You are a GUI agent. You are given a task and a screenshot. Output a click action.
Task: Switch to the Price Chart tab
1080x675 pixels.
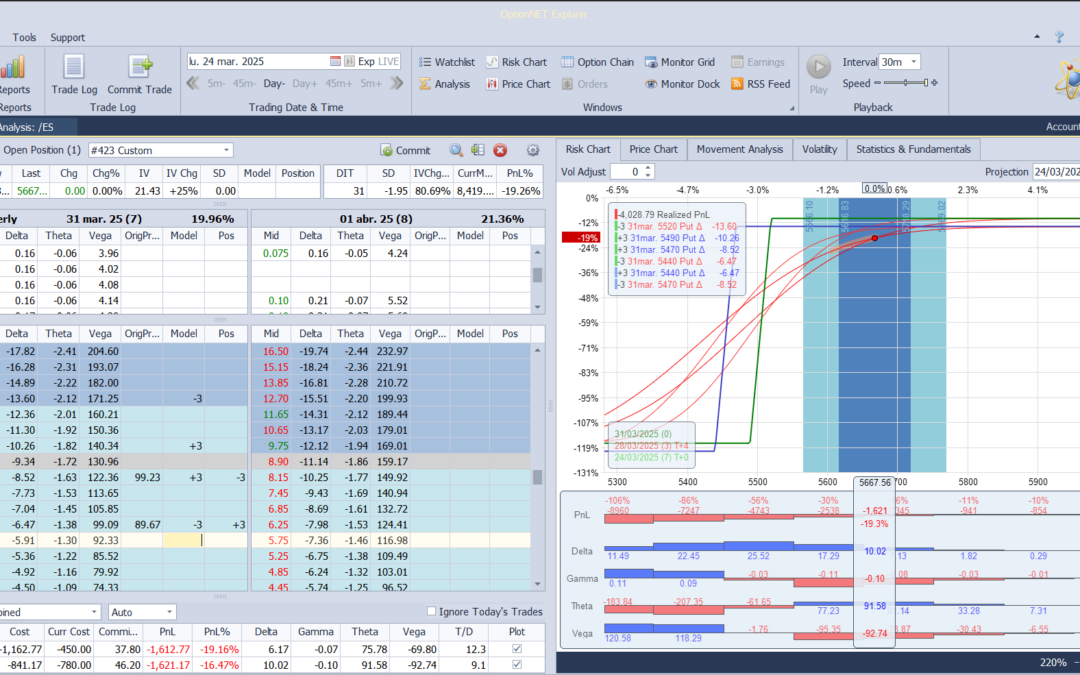click(x=653, y=149)
